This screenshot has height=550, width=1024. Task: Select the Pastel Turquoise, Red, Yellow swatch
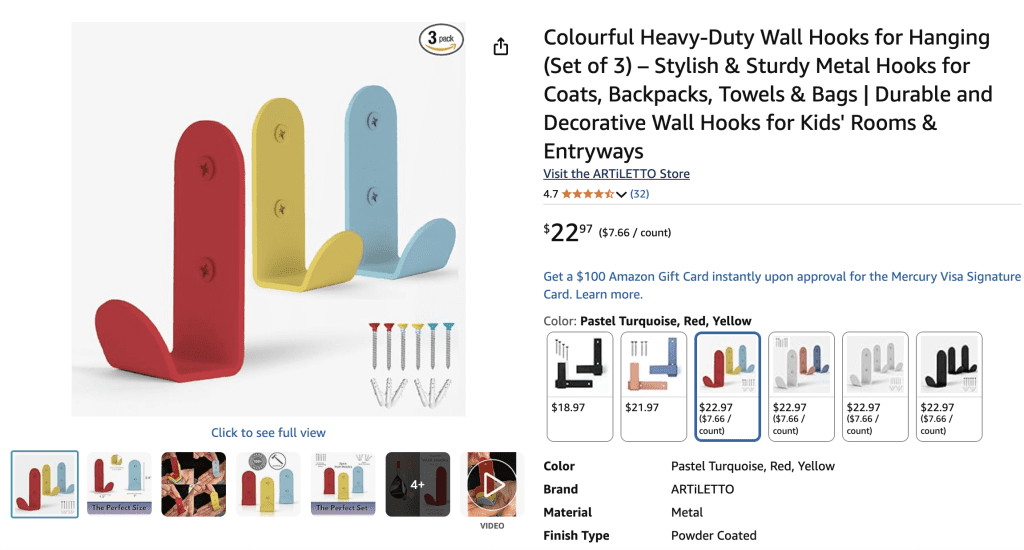point(728,386)
